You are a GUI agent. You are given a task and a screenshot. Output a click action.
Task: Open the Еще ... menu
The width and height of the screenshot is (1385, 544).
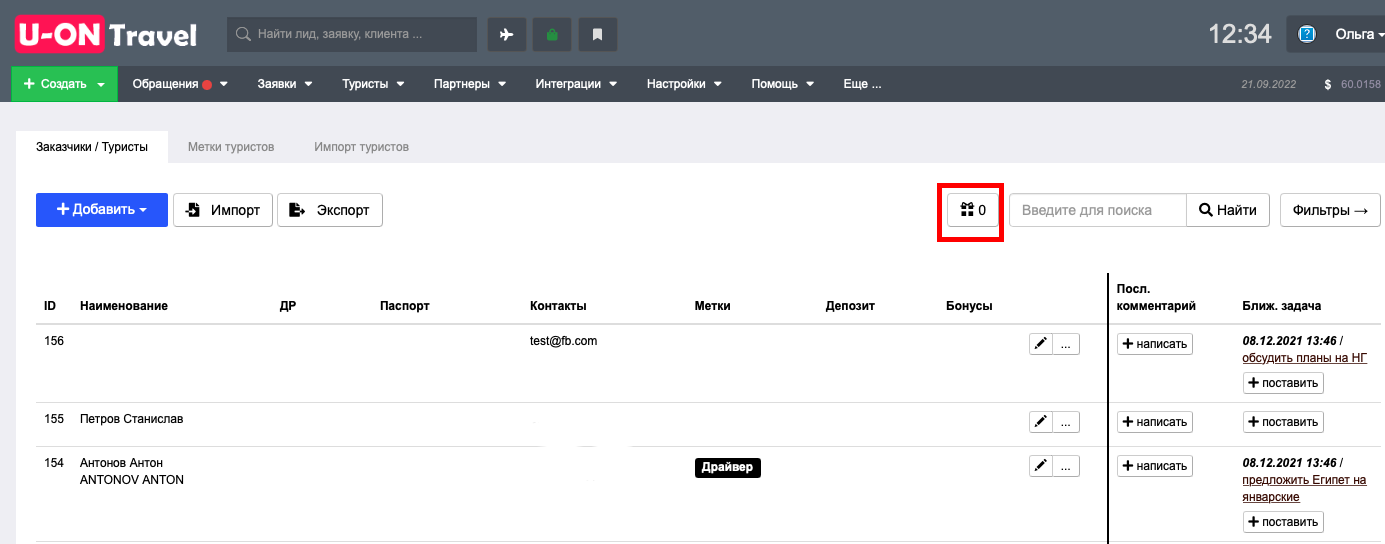862,84
